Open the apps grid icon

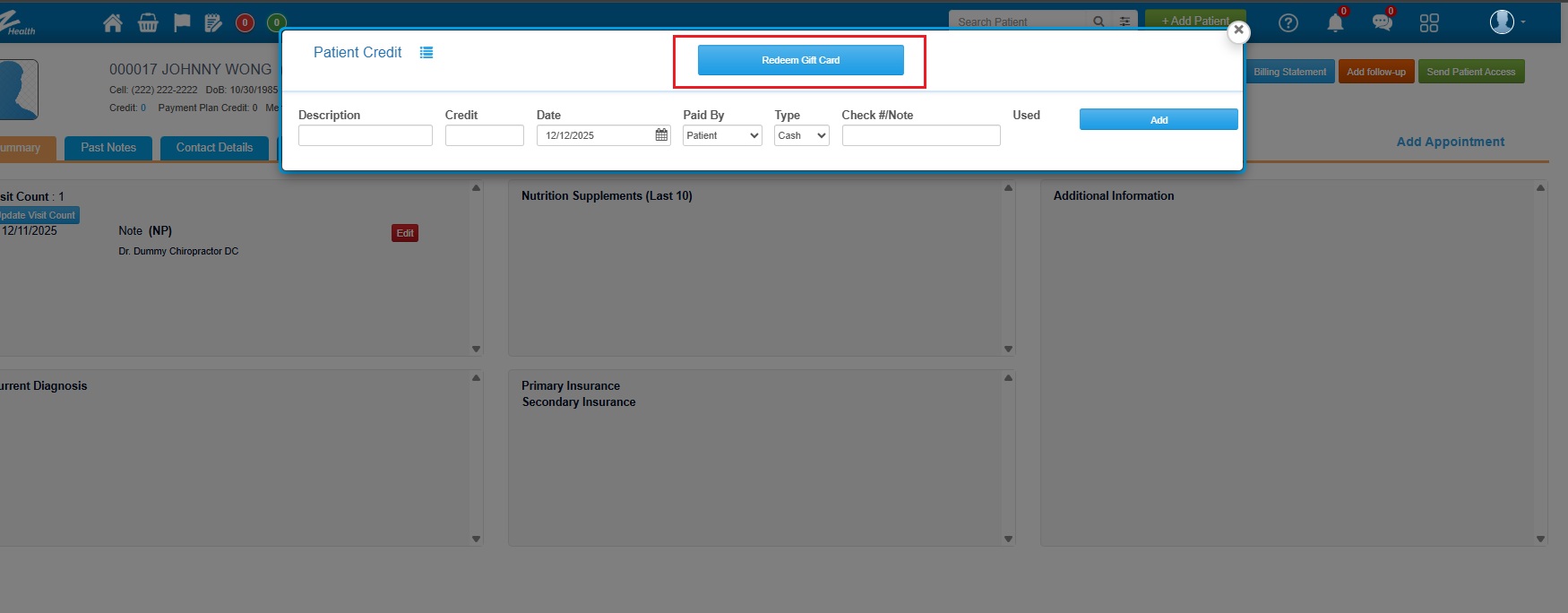pyautogui.click(x=1429, y=23)
